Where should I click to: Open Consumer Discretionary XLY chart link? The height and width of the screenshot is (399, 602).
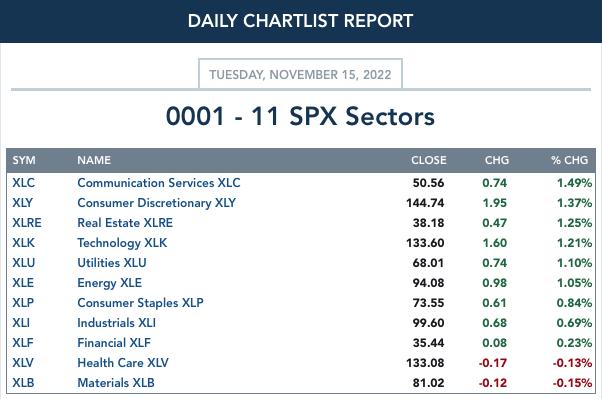[x=156, y=203]
